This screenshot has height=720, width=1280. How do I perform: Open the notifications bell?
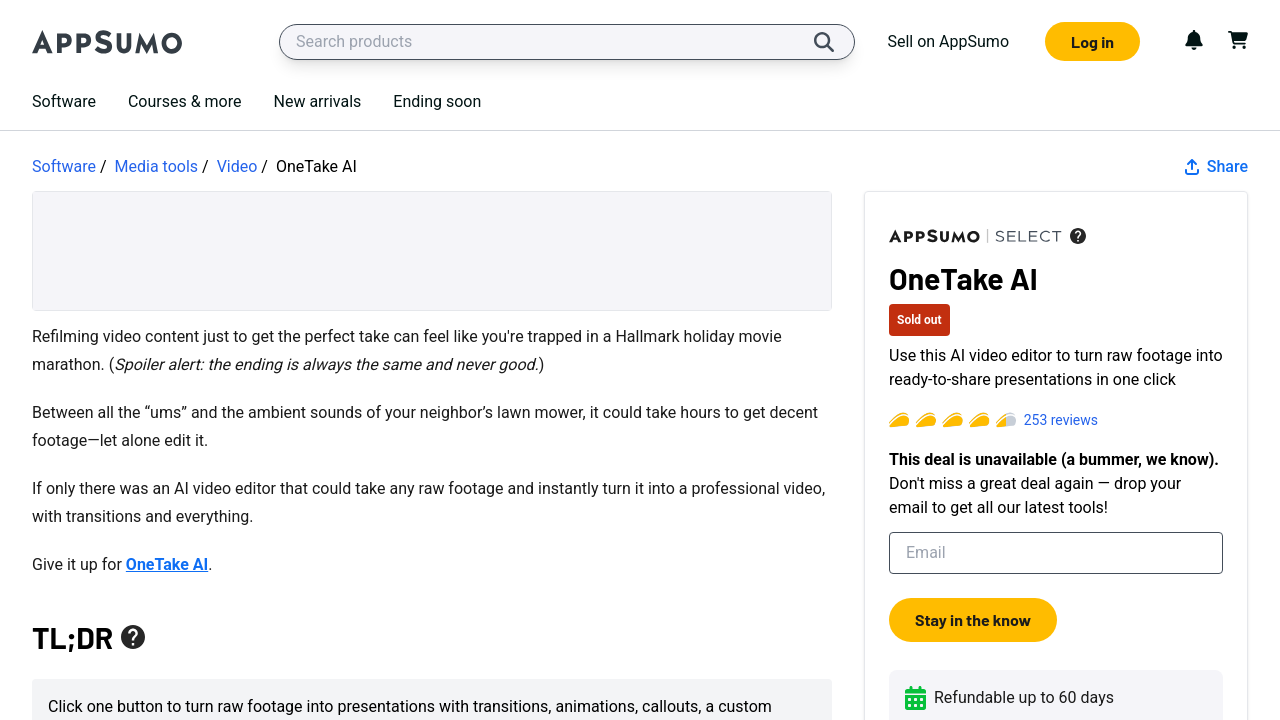[1193, 40]
